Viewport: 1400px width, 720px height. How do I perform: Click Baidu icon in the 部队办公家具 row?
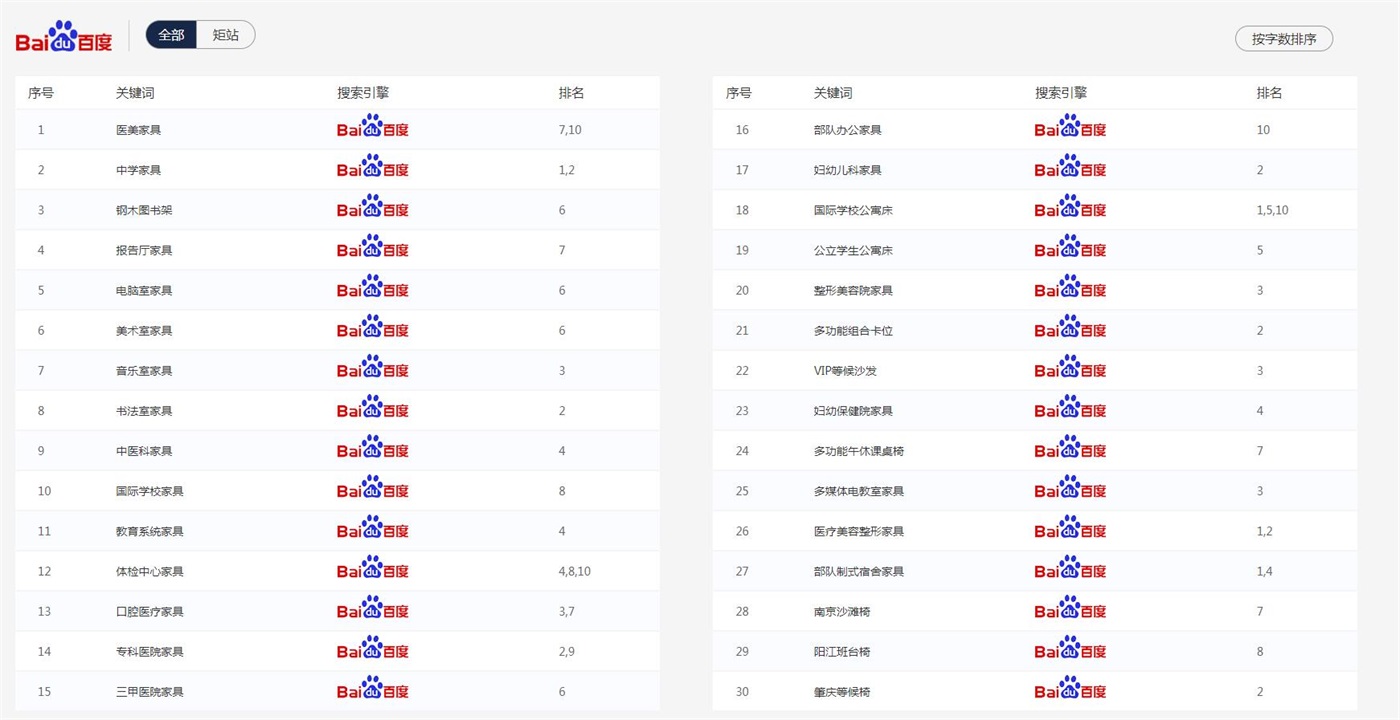tap(1070, 129)
